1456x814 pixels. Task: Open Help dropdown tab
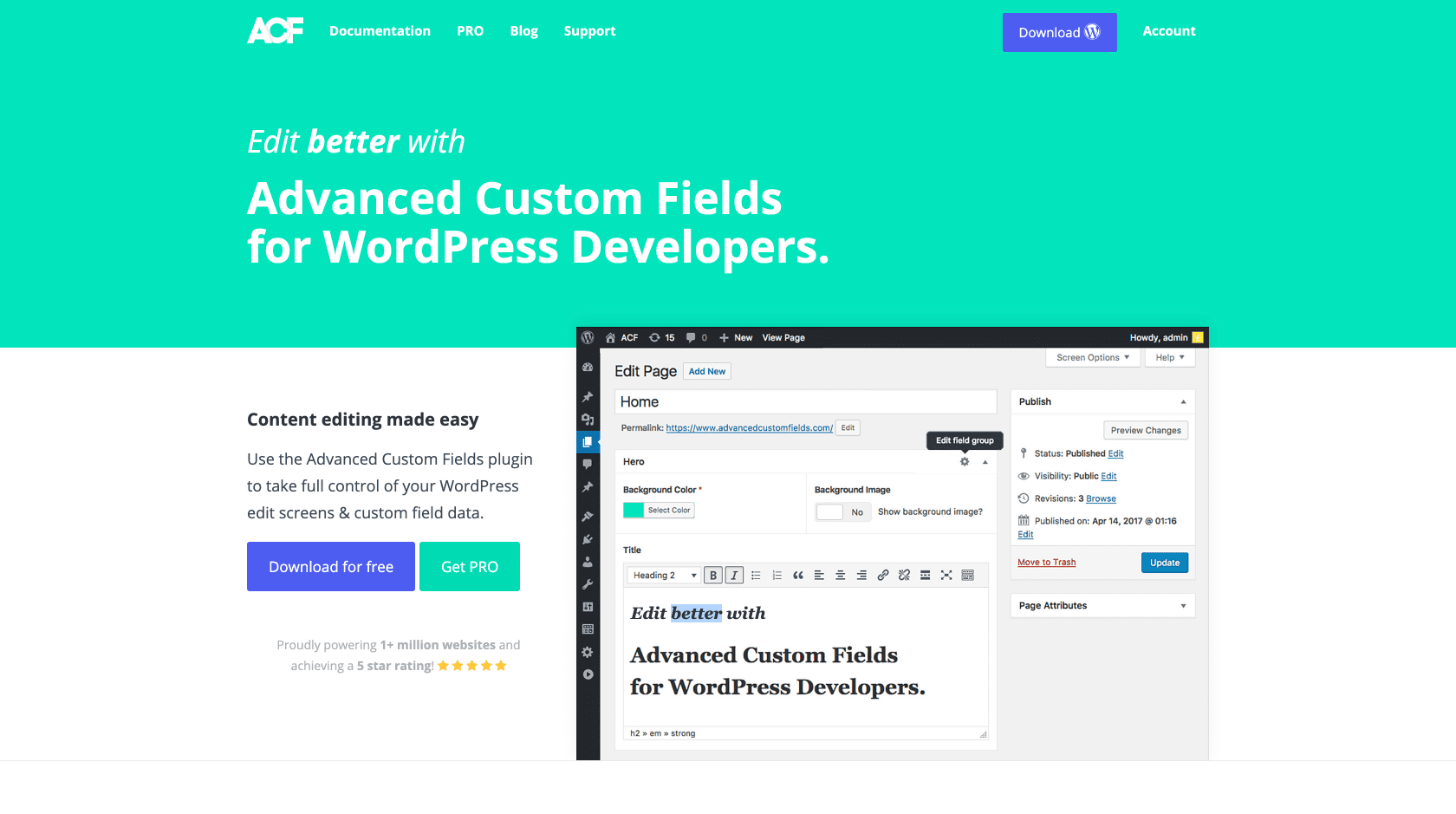coord(1170,358)
